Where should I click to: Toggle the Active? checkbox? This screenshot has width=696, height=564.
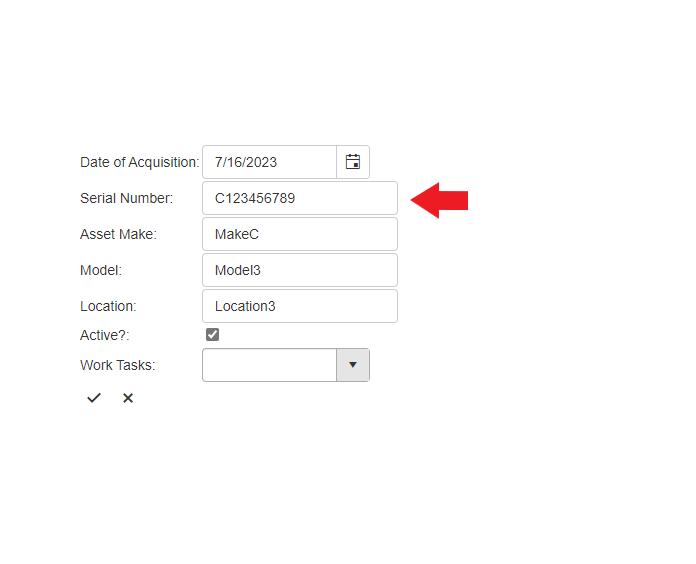[212, 335]
